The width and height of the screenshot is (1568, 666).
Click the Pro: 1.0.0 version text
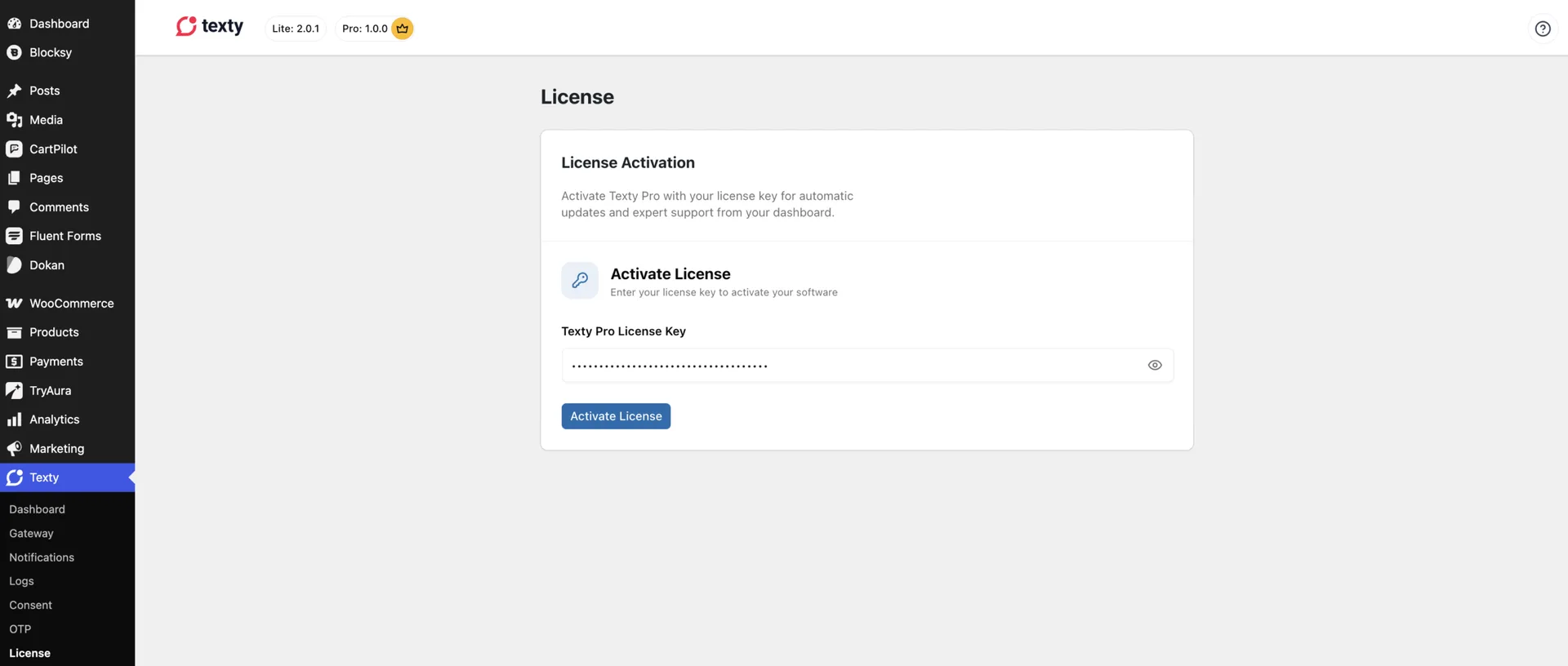365,29
